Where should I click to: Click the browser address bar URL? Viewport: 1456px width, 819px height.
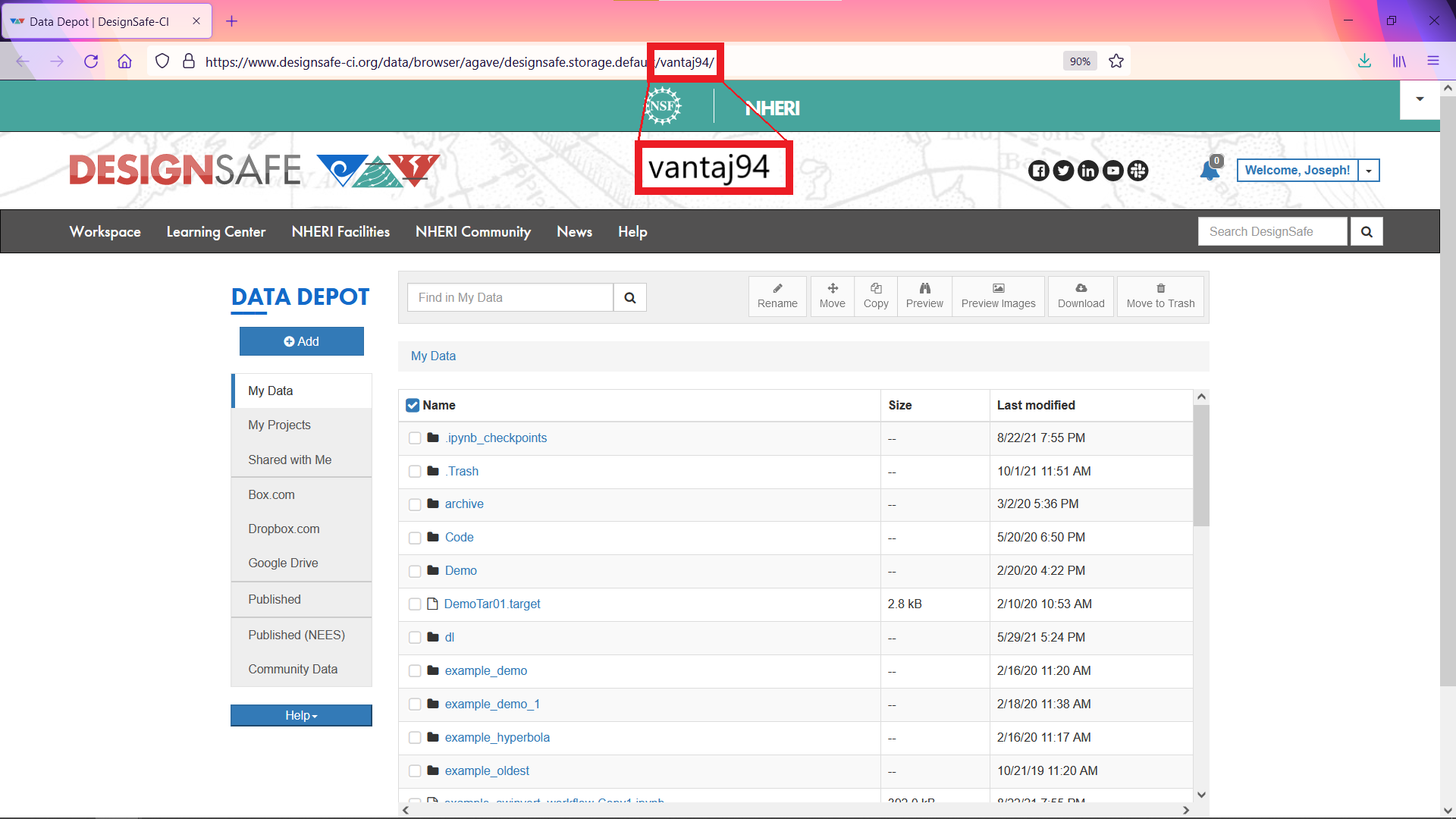[x=460, y=61]
